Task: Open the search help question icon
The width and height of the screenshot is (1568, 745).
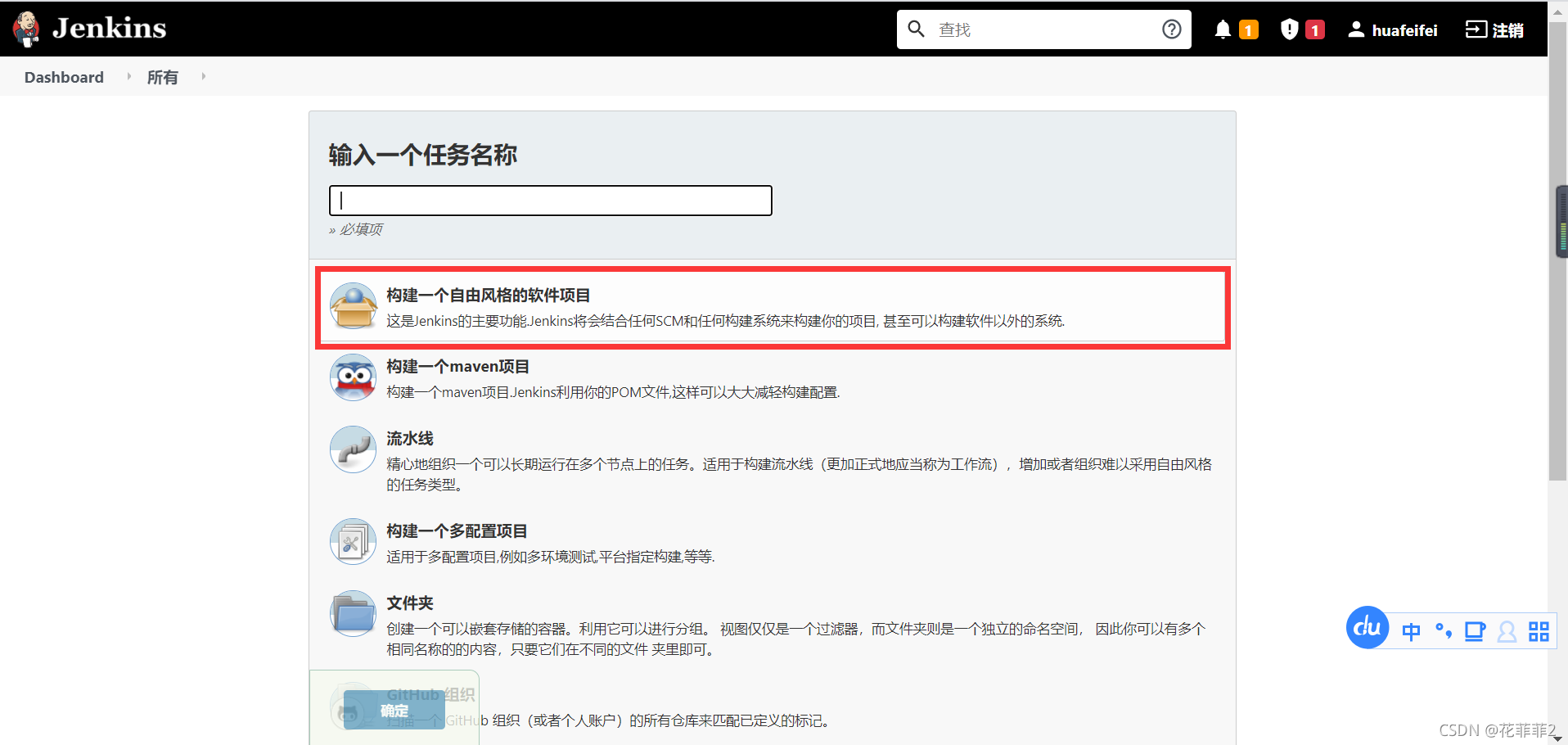Action: coord(1172,29)
